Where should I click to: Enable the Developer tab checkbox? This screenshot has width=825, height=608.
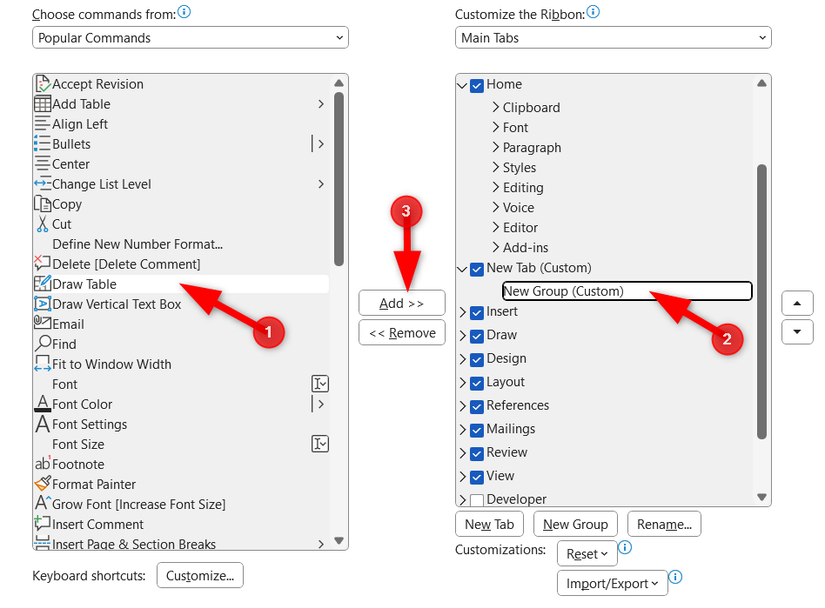[479, 499]
